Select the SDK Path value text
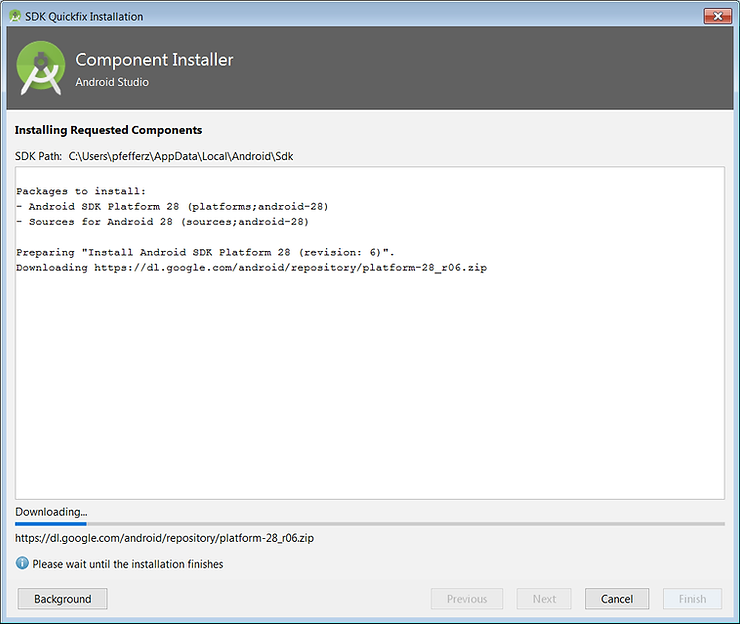 [181, 156]
